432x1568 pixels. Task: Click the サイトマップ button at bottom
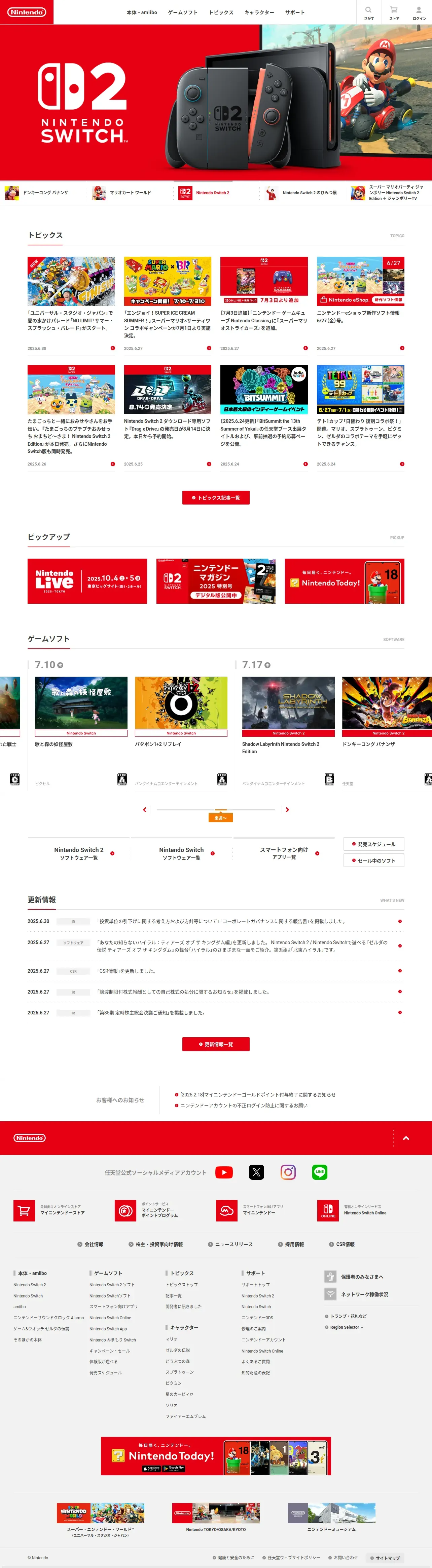(385, 1558)
